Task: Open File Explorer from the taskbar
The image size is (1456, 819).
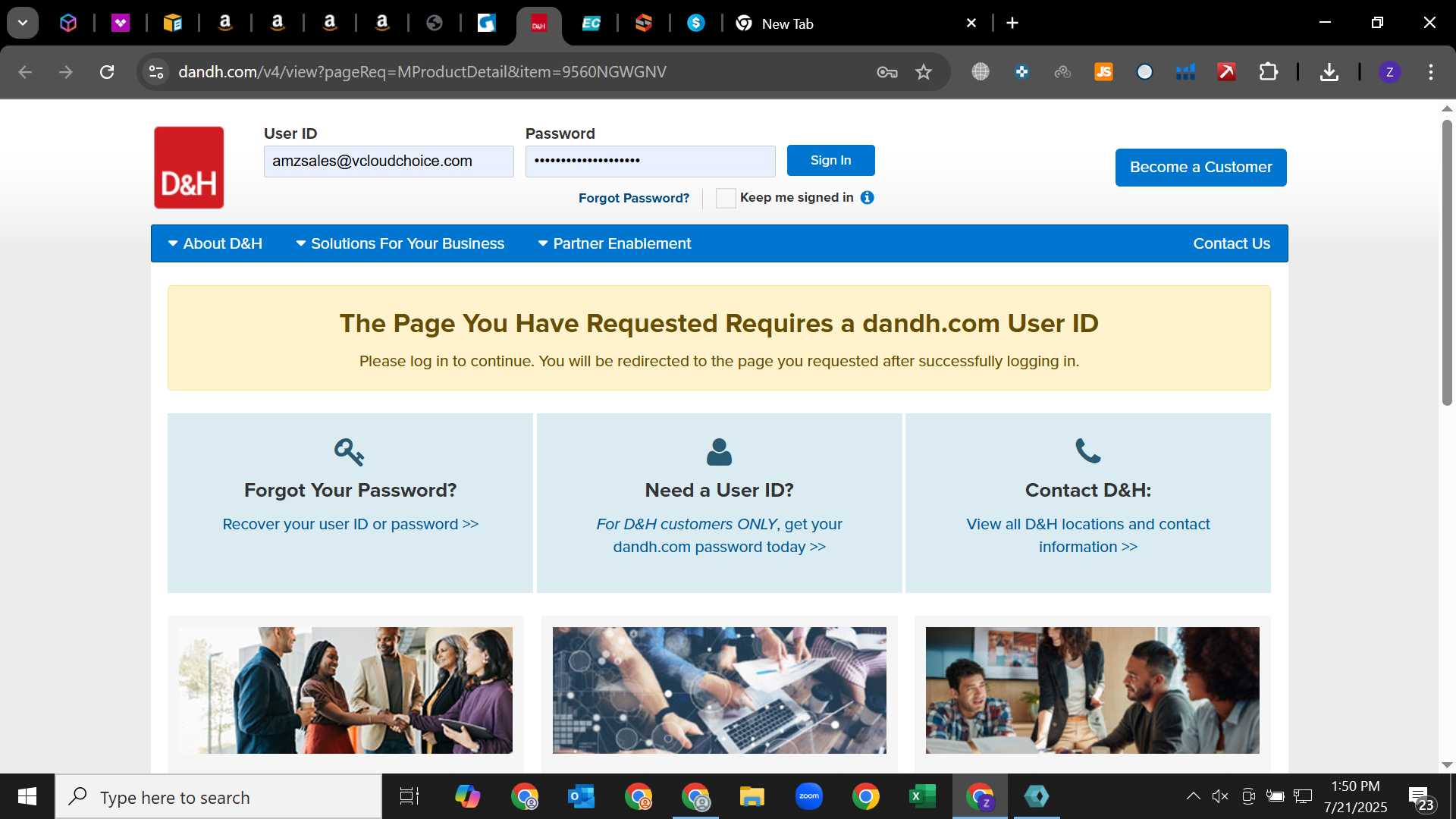Action: coord(752,796)
